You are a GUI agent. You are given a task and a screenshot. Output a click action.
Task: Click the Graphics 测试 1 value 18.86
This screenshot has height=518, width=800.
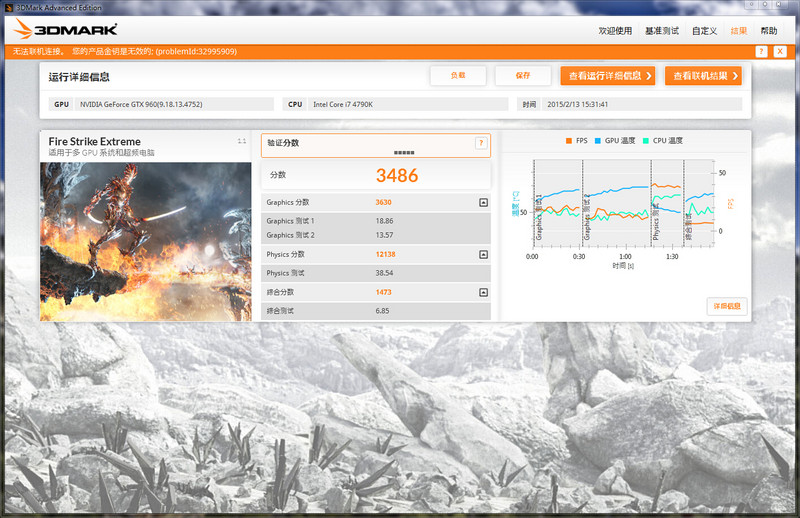tap(384, 221)
